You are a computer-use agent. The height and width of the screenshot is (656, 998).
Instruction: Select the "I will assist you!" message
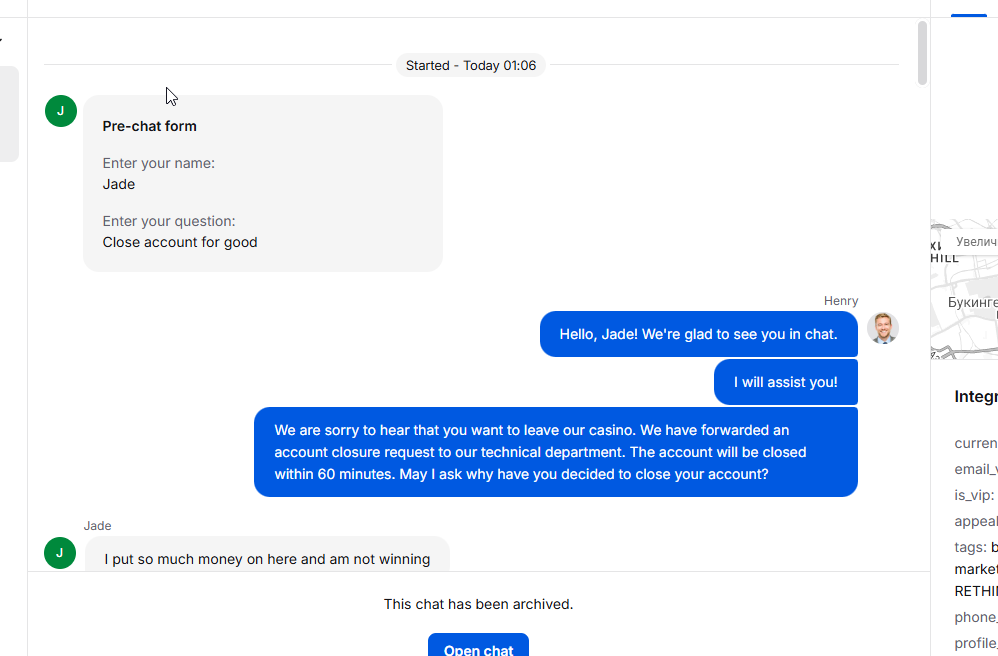coord(786,382)
